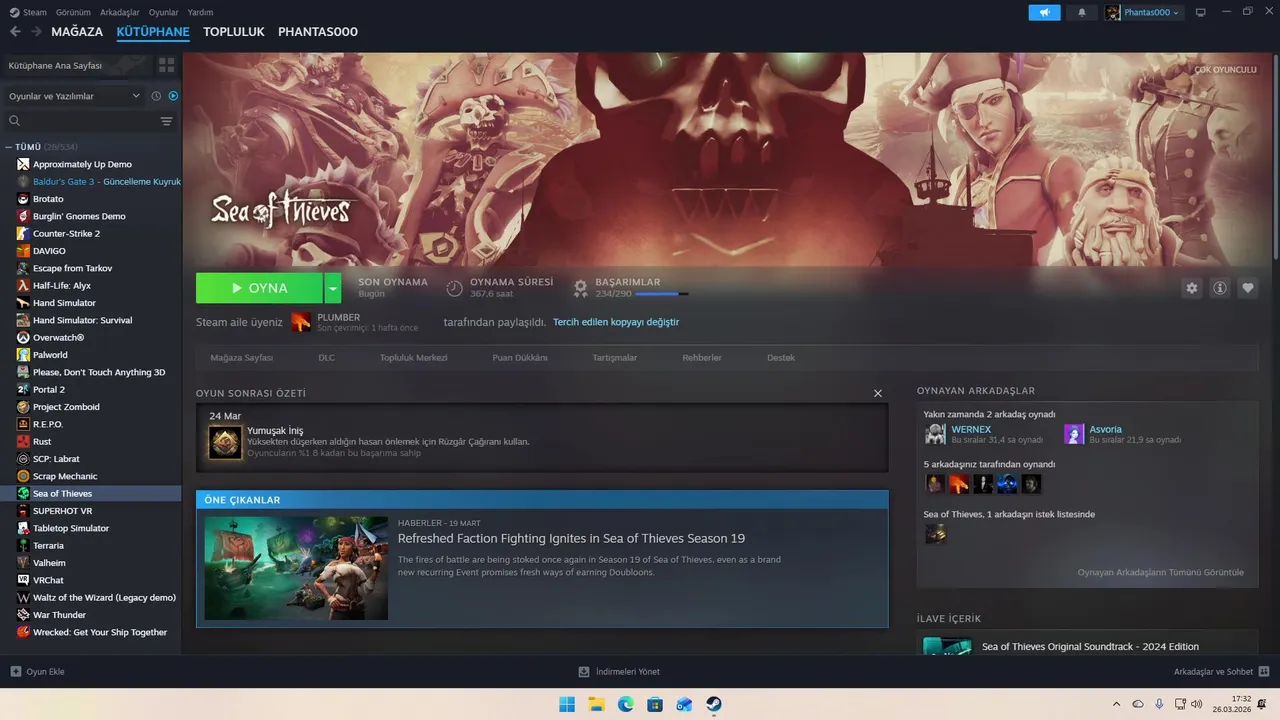
Task: Open Sea of Thieves Original Soundtrack thumbnail
Action: (x=947, y=646)
